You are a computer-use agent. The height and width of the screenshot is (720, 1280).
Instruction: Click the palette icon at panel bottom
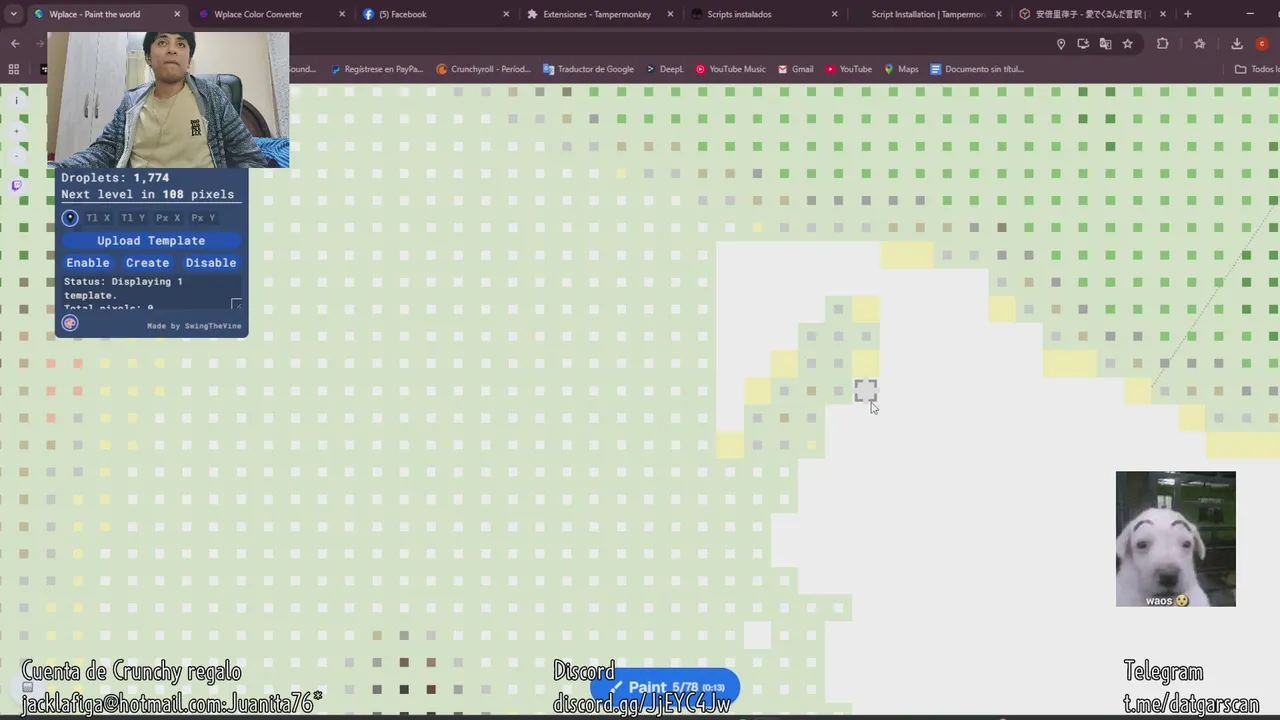point(70,323)
